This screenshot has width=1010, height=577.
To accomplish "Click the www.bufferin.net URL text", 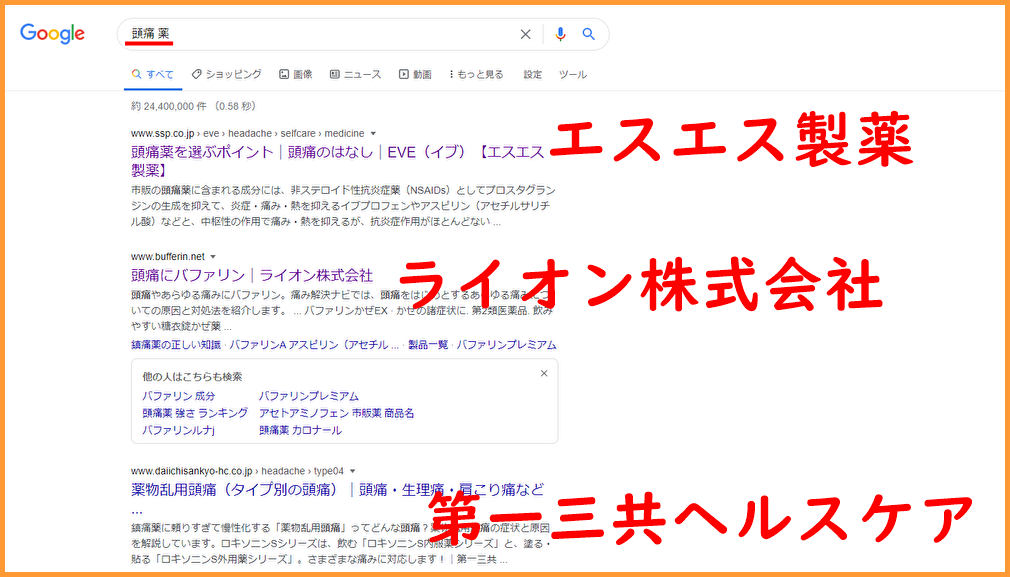I will [167, 257].
